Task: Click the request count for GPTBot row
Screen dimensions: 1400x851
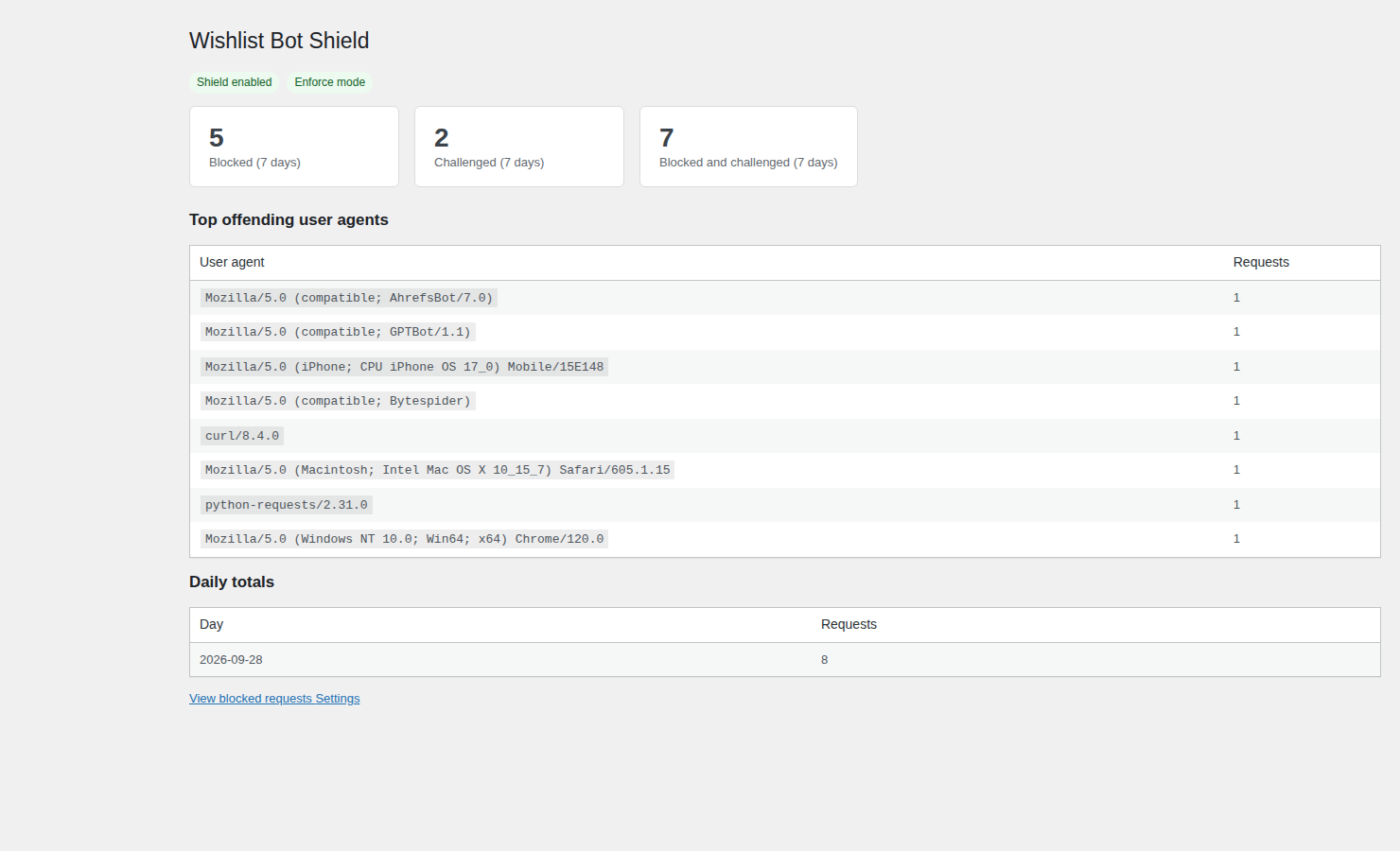Action: [1236, 332]
